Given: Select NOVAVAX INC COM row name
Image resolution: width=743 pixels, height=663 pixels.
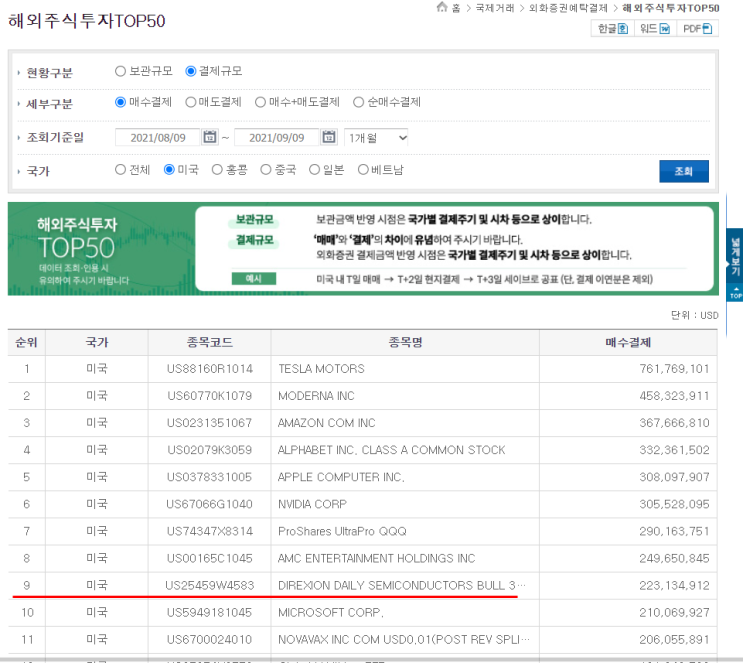Looking at the screenshot, I should (x=404, y=639).
